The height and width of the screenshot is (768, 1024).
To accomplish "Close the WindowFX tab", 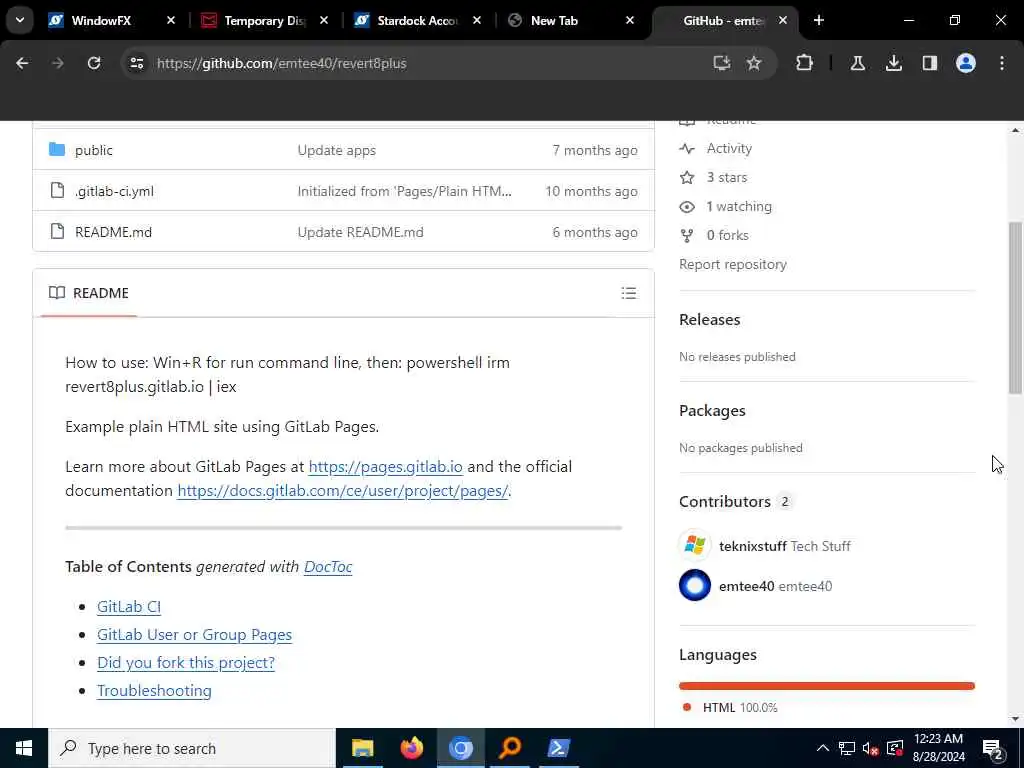I will pos(171,21).
